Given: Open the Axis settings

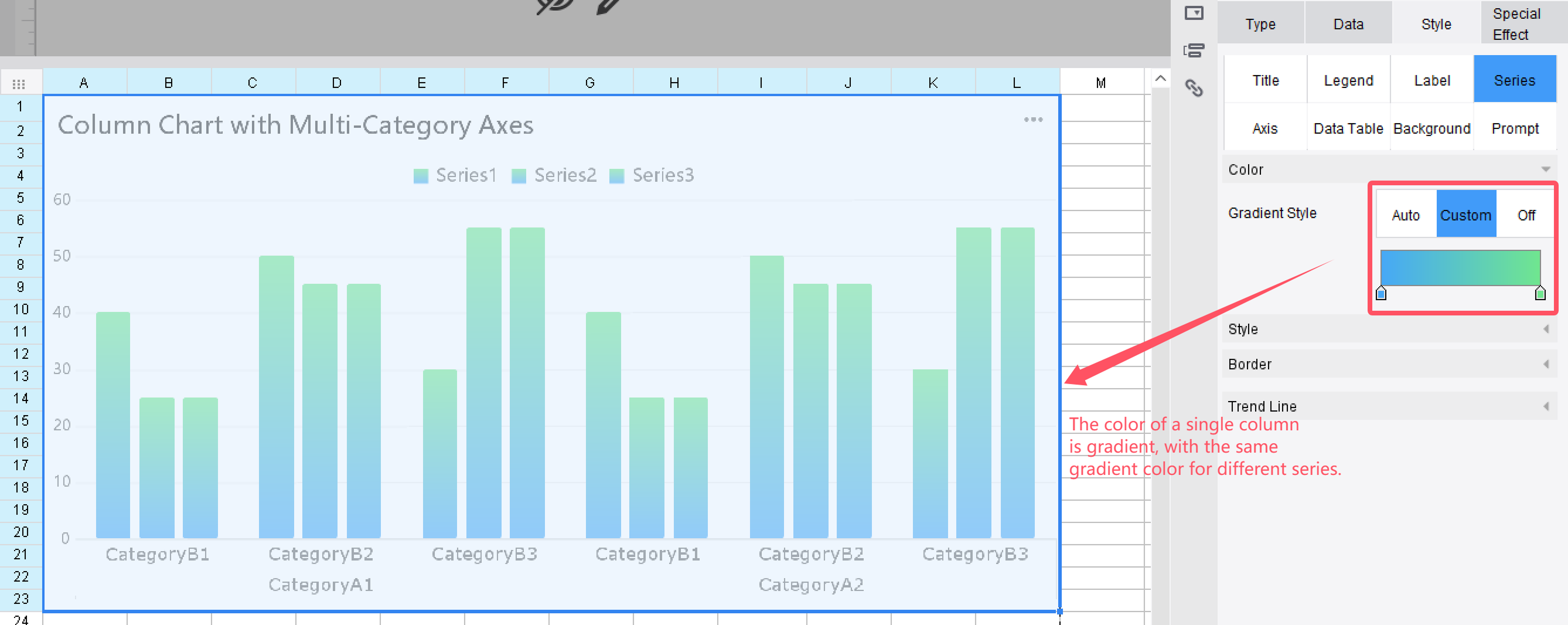Looking at the screenshot, I should (x=1265, y=128).
